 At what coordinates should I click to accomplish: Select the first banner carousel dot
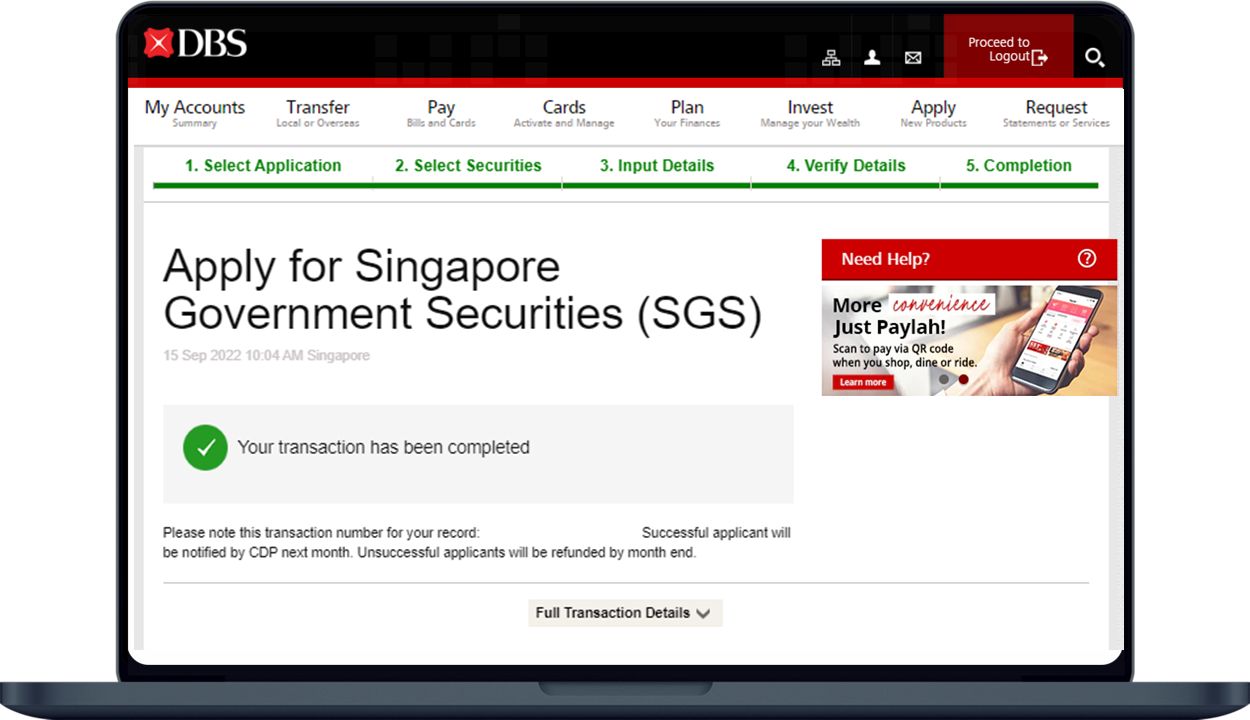pyautogui.click(x=944, y=380)
